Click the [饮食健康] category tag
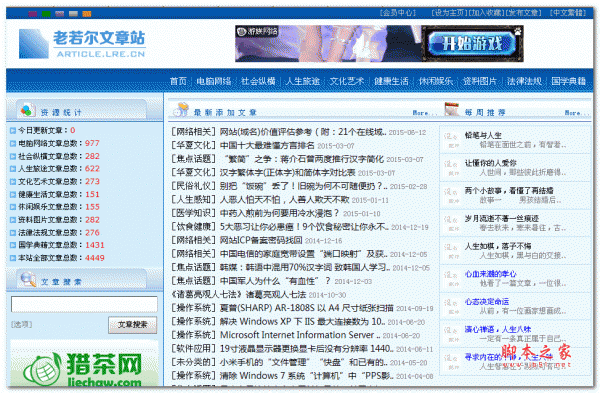 pyautogui.click(x=194, y=227)
